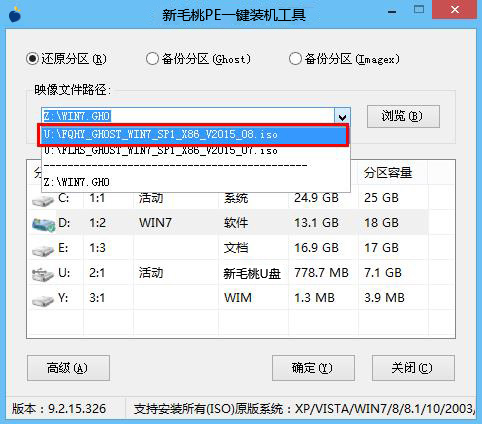Open 高级(A) advanced options

pyautogui.click(x=68, y=368)
